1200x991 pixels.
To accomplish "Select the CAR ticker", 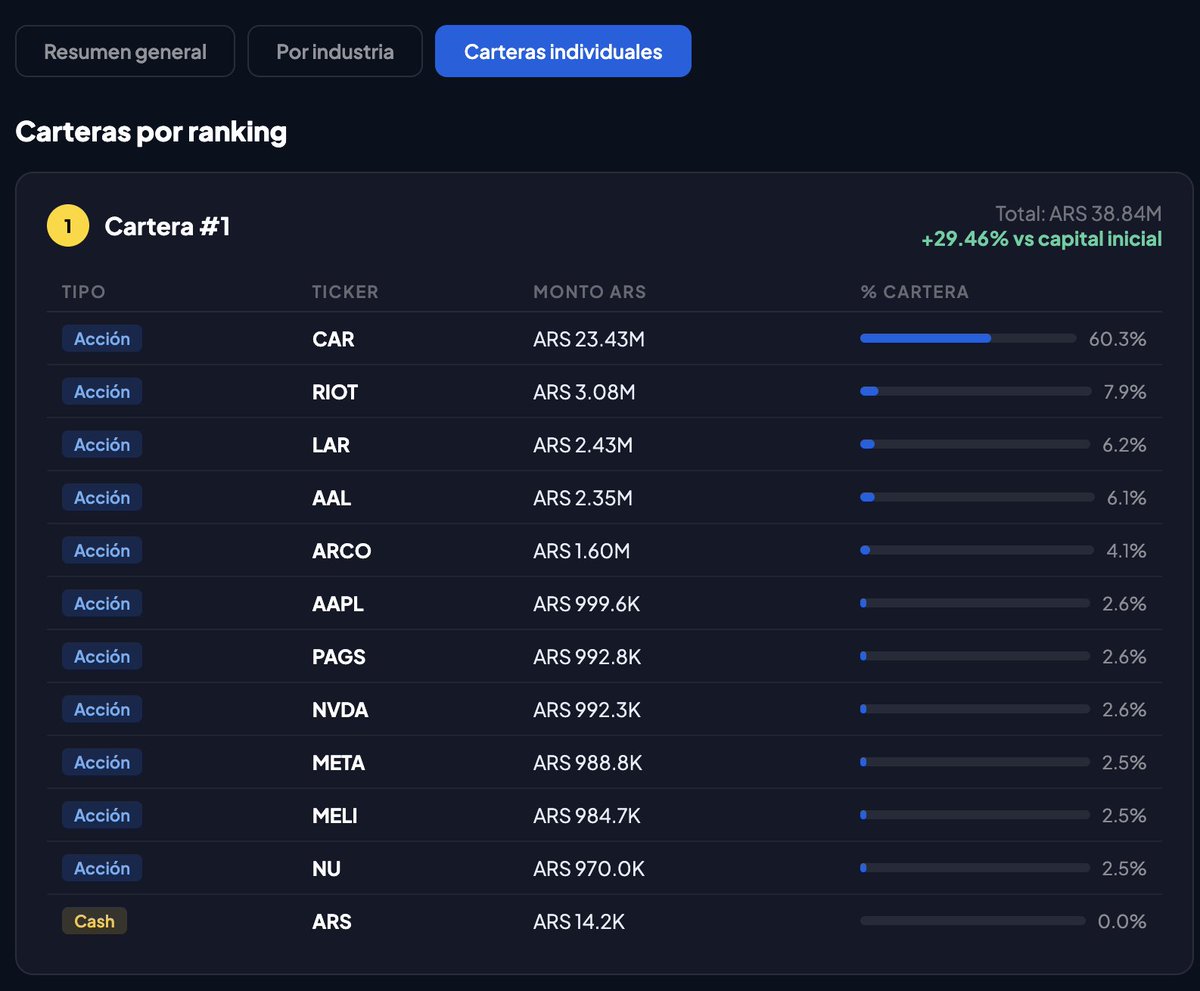I will [333, 339].
